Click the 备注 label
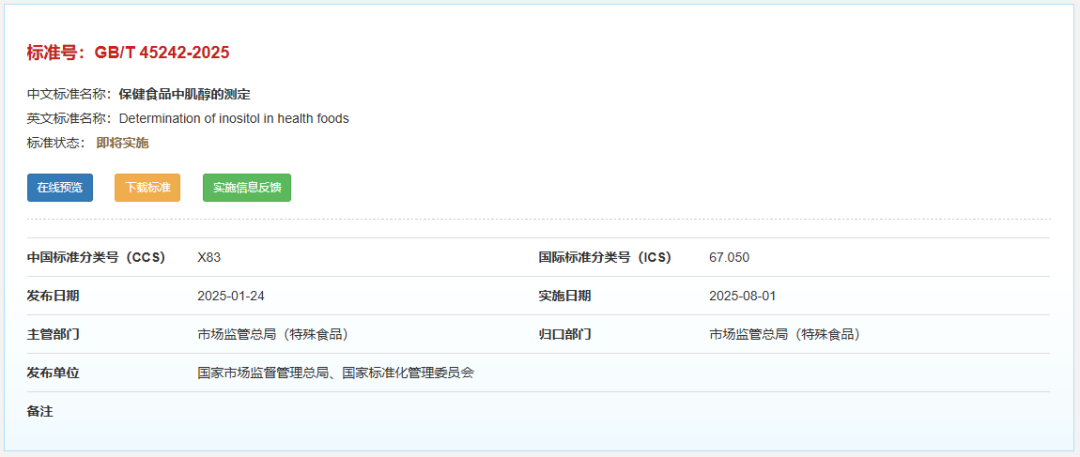 (40, 412)
